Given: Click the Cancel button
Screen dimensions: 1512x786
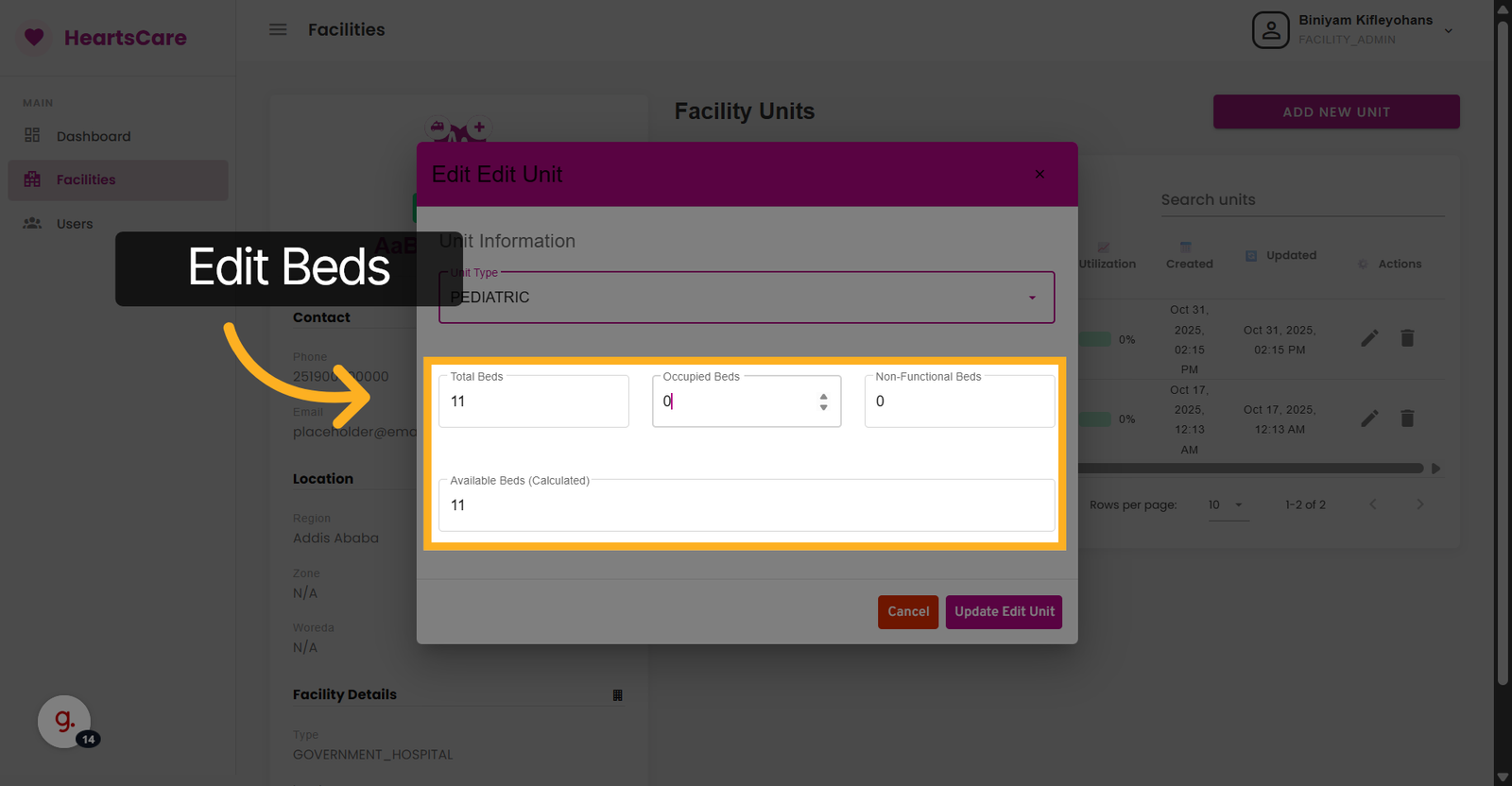Looking at the screenshot, I should [x=907, y=611].
